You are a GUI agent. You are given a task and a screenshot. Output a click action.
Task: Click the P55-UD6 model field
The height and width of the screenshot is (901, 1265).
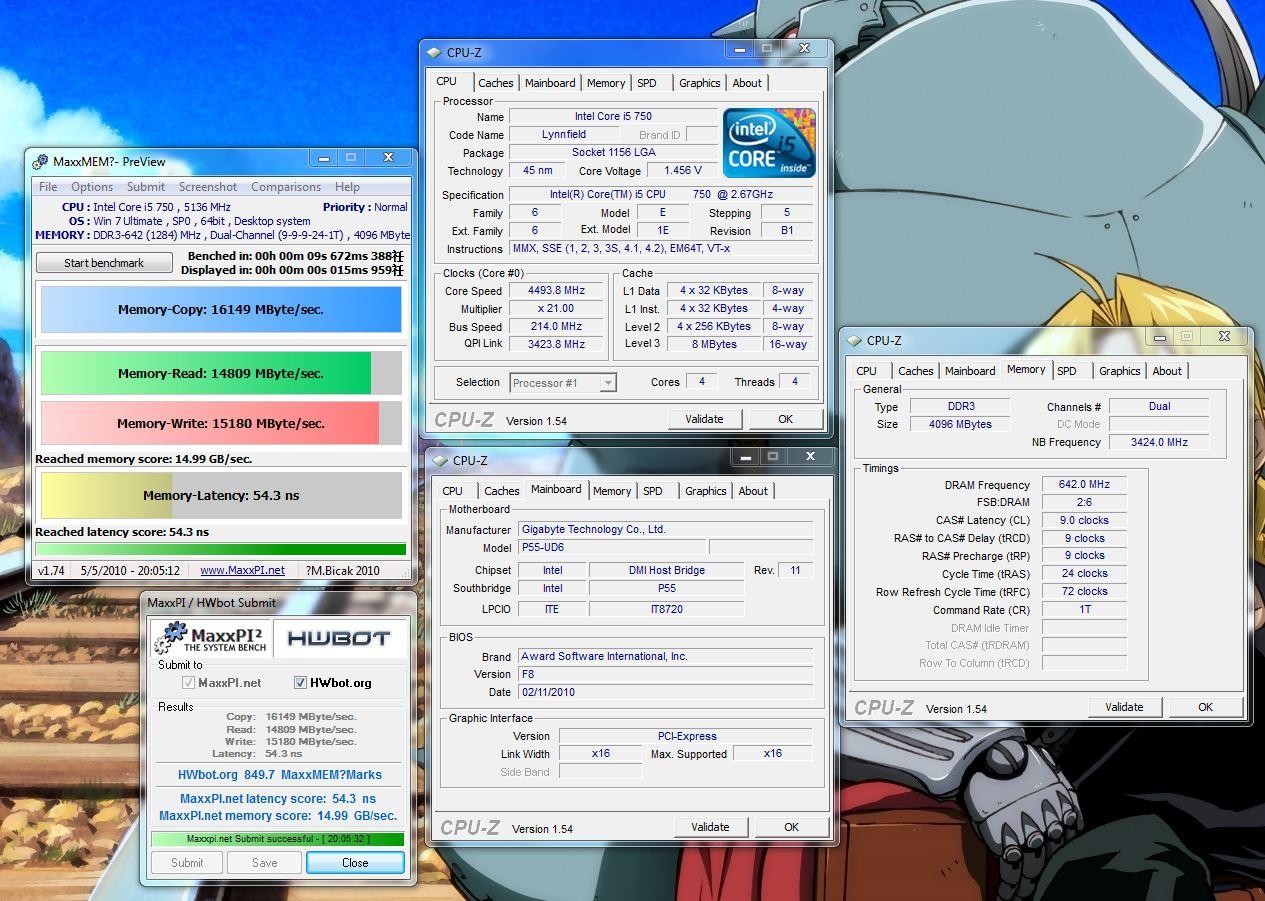click(612, 547)
